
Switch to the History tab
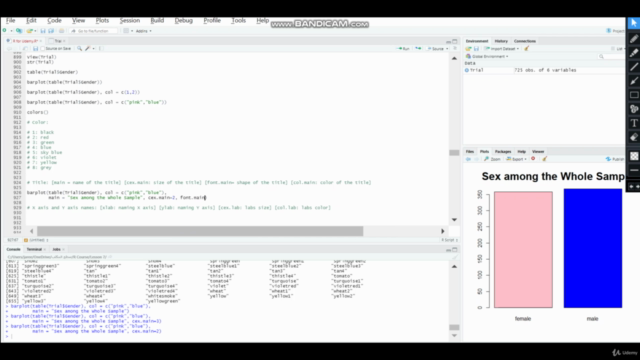click(x=501, y=41)
